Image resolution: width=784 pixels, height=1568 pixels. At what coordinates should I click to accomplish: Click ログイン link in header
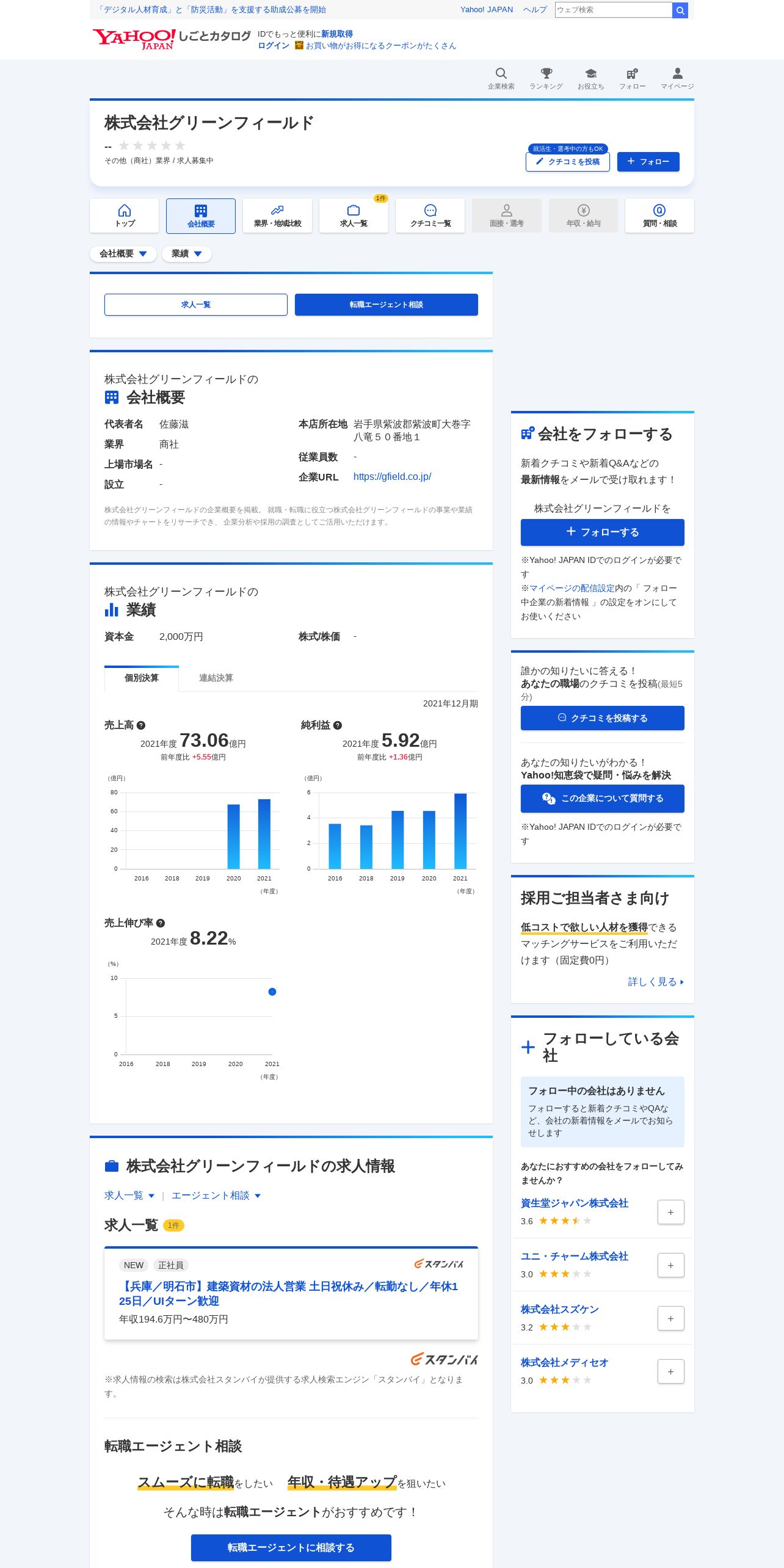pyautogui.click(x=274, y=46)
